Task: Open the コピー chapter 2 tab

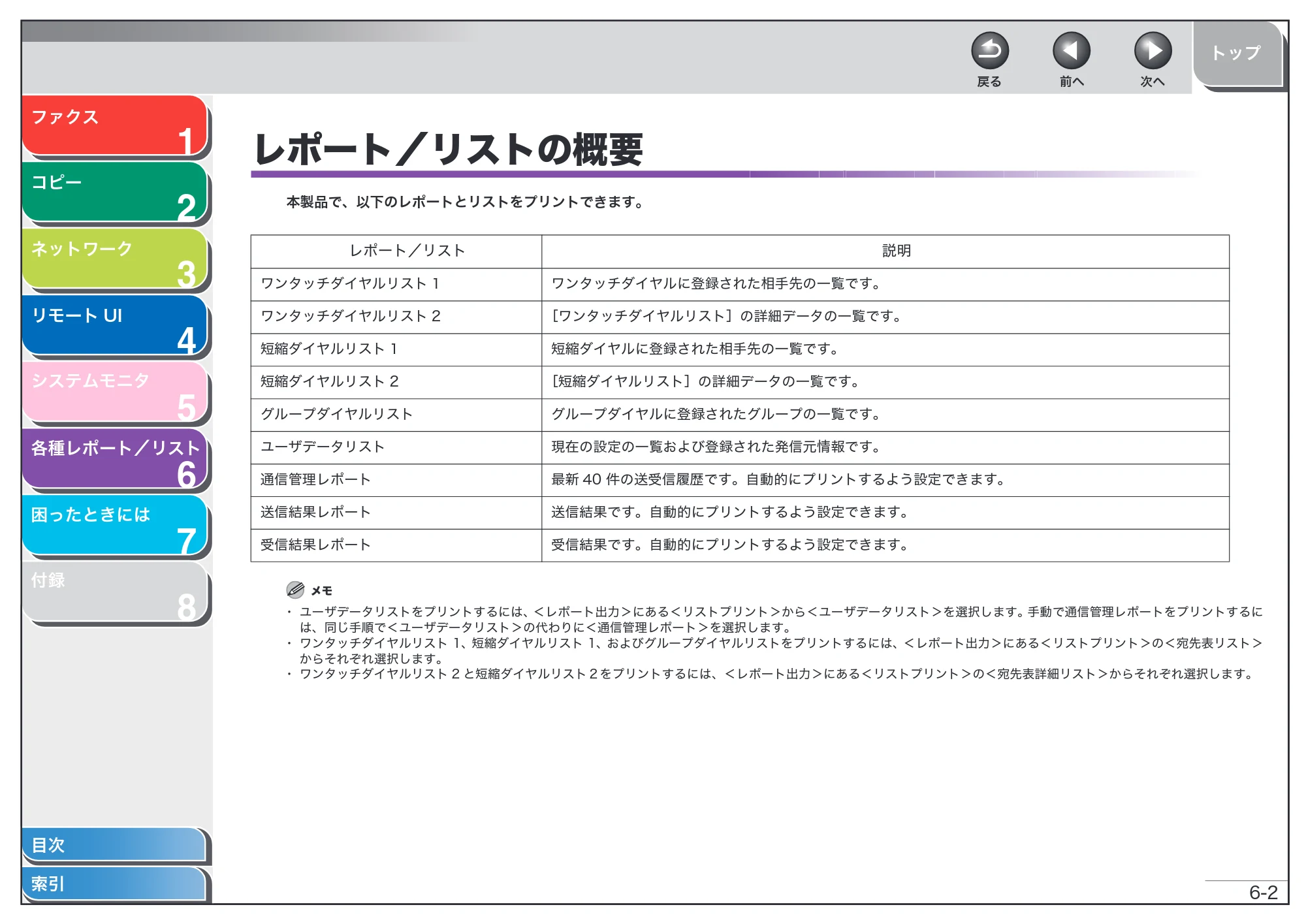Action: (x=115, y=192)
